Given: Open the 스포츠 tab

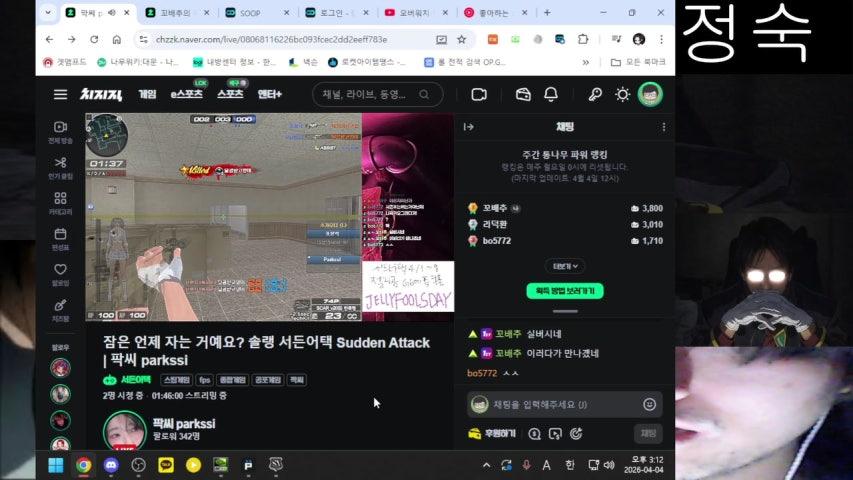Looking at the screenshot, I should point(230,94).
